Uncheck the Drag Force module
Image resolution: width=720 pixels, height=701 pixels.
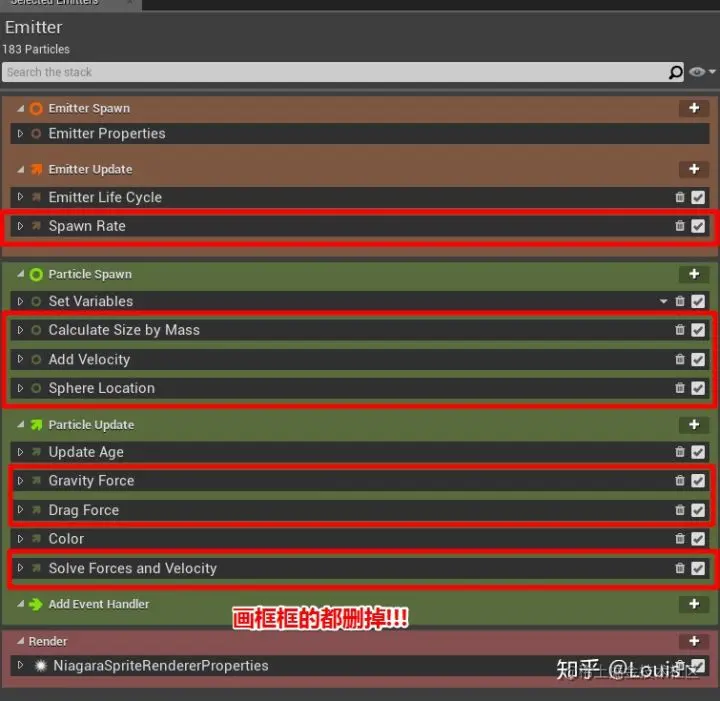(x=698, y=510)
